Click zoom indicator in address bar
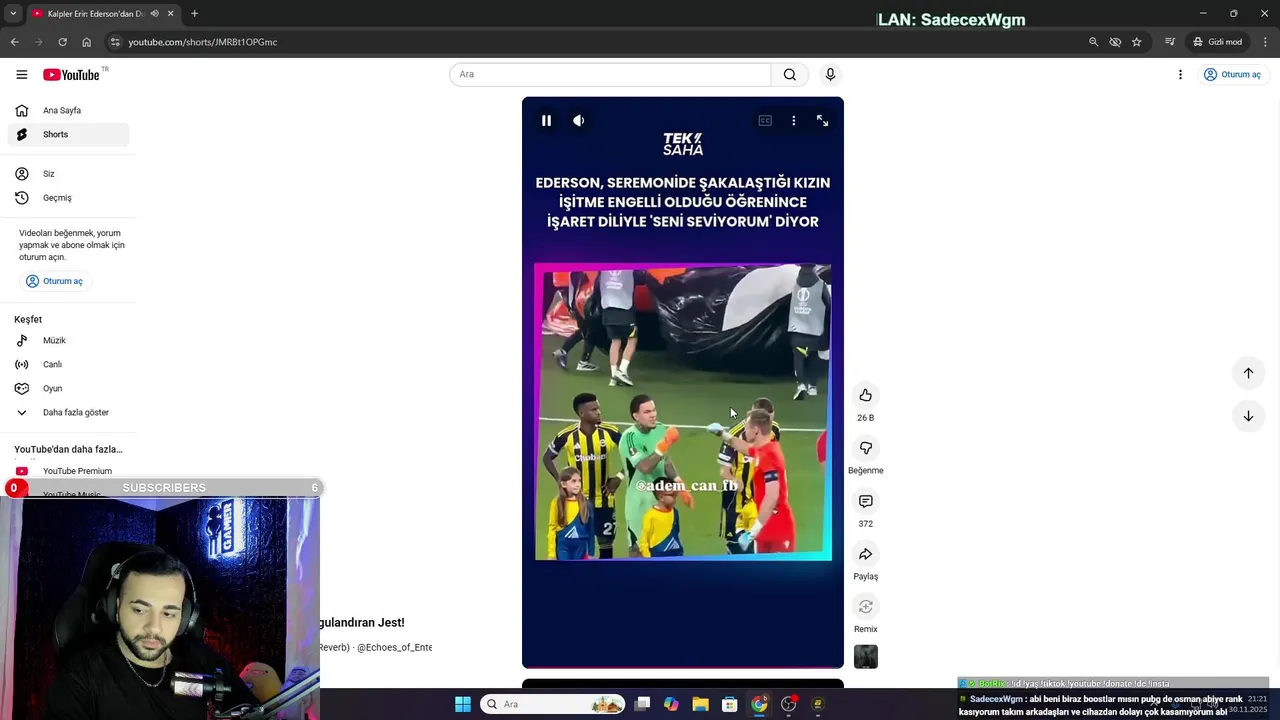The width and height of the screenshot is (1280, 720). pos(1093,42)
